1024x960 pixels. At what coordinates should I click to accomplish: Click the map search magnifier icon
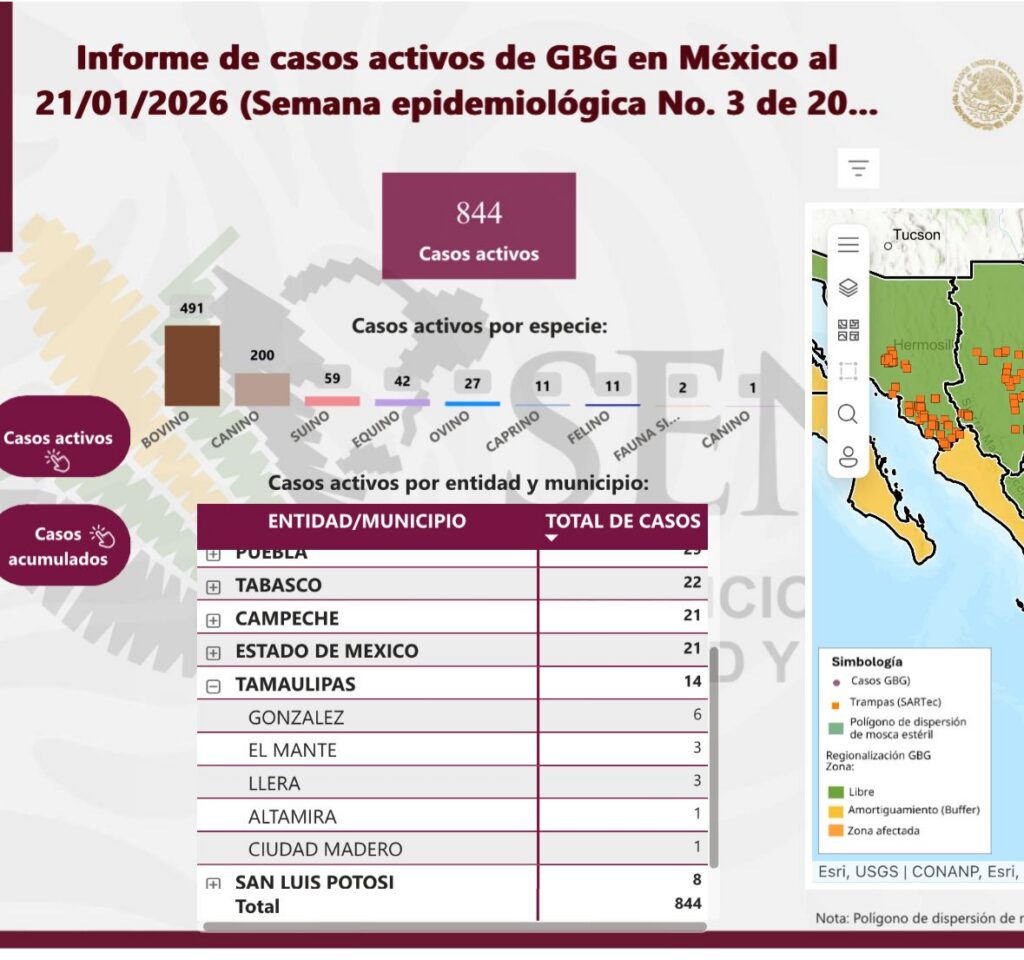click(x=848, y=414)
